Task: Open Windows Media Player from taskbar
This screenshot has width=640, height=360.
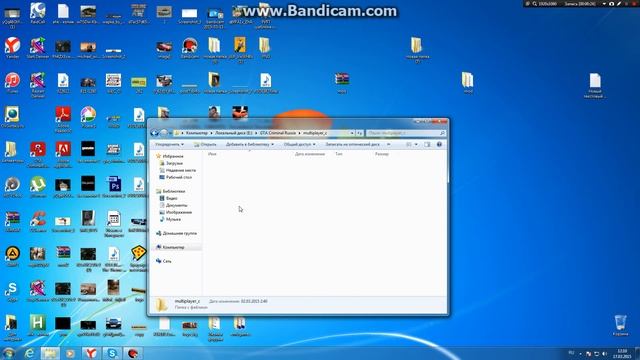Action: pyautogui.click(x=70, y=353)
